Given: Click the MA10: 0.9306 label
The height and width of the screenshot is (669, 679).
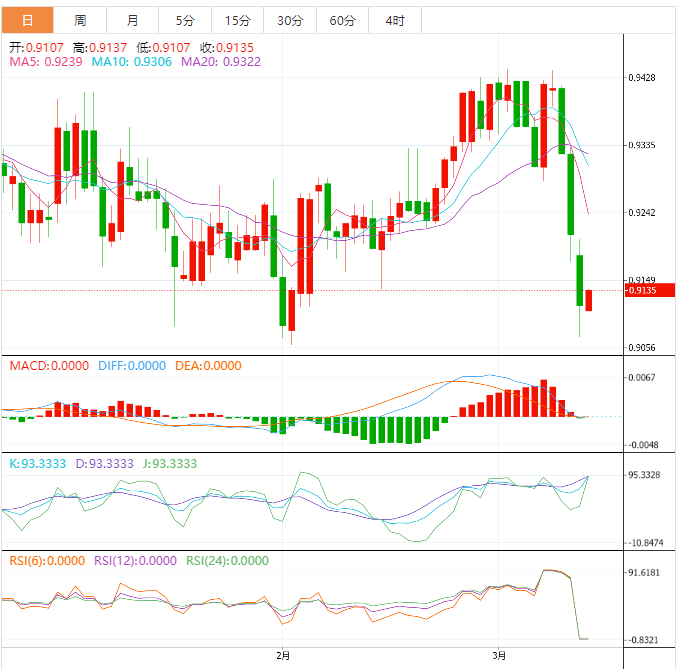Looking at the screenshot, I should pos(132,62).
